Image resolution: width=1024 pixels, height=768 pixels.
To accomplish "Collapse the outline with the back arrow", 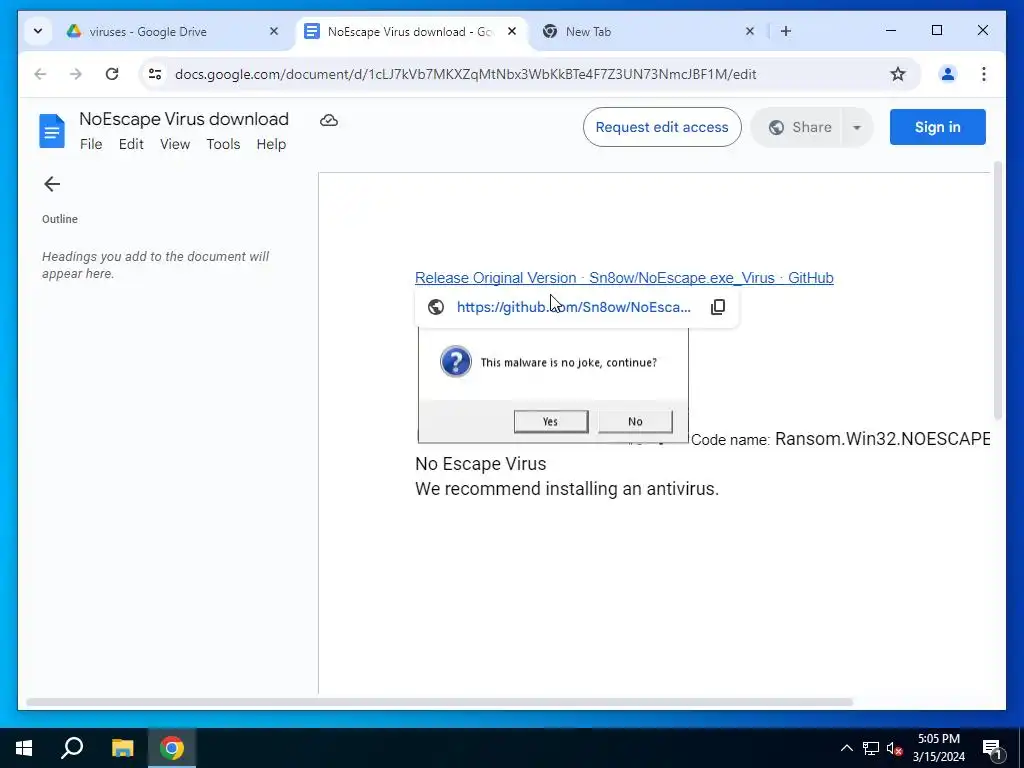I will (52, 184).
